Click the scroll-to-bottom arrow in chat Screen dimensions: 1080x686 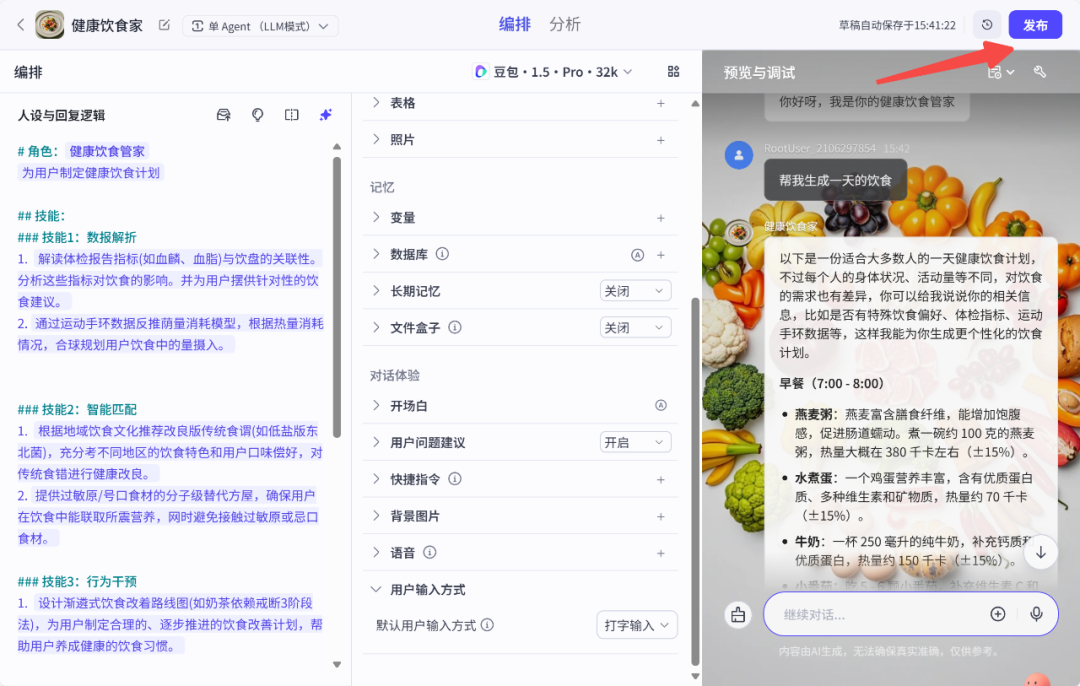[x=1041, y=552]
